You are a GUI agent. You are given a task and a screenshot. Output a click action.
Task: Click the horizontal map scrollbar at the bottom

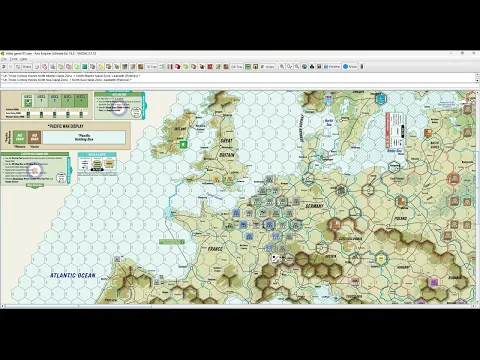237,306
